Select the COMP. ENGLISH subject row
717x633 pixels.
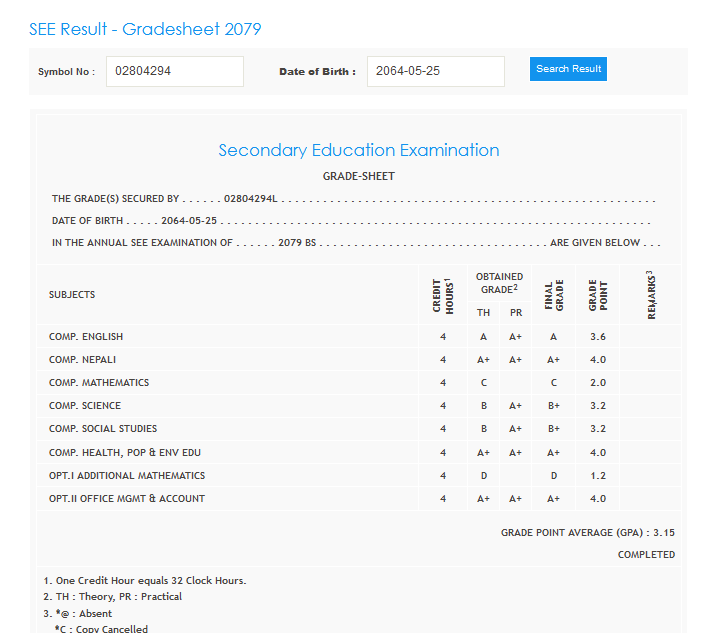(86, 337)
